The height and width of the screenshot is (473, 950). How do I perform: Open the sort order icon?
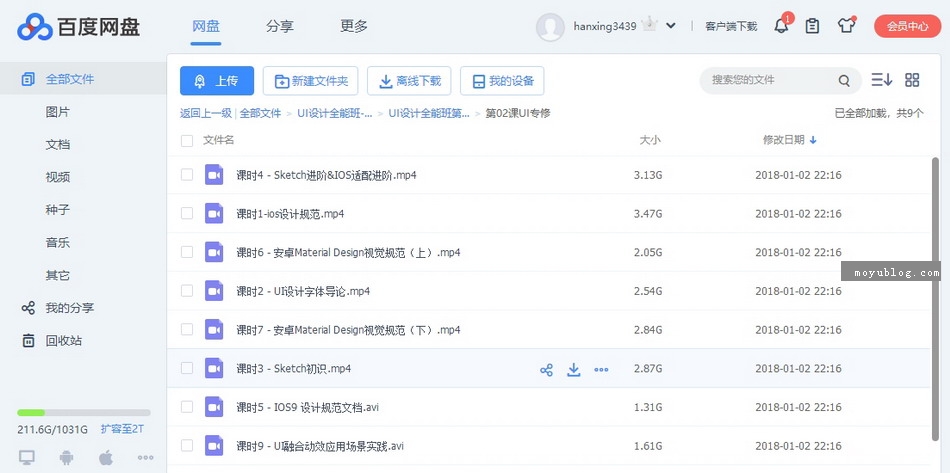(882, 80)
